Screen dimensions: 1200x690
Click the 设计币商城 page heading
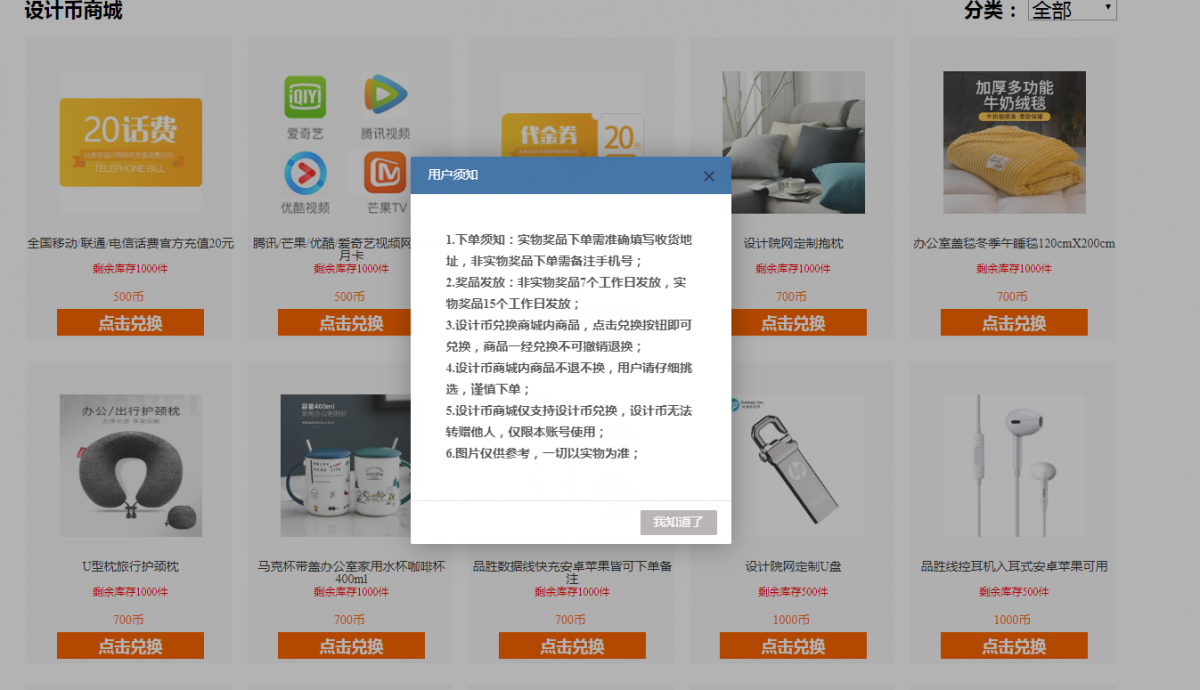[74, 11]
